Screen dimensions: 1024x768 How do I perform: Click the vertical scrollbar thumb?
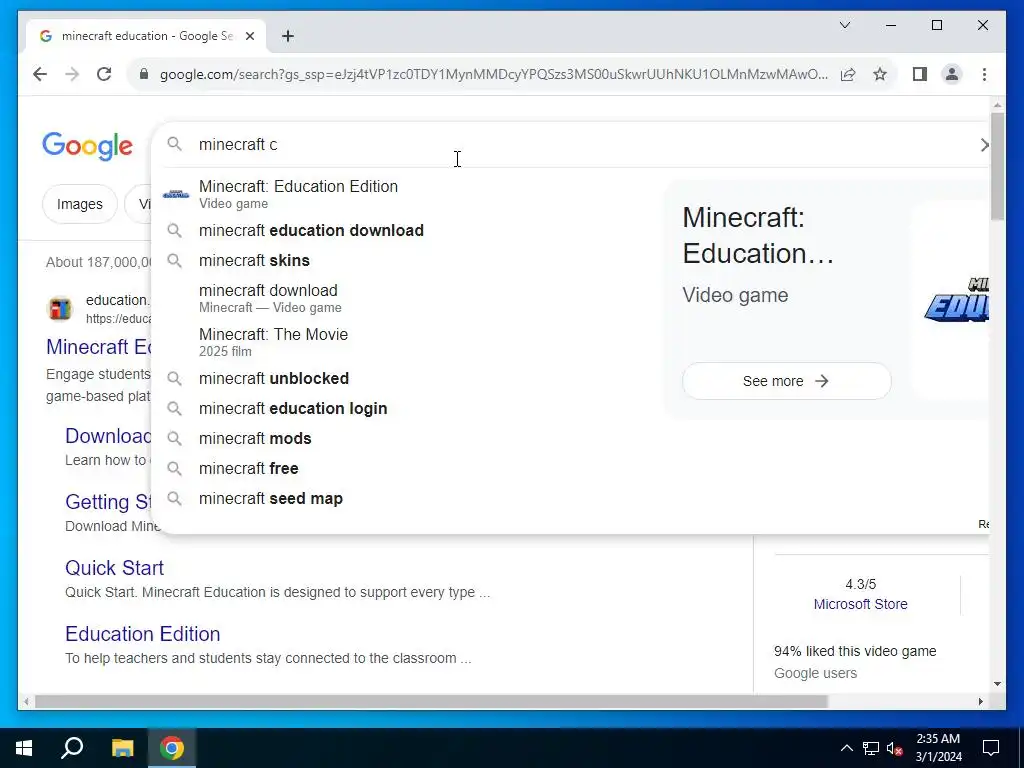coord(997,167)
